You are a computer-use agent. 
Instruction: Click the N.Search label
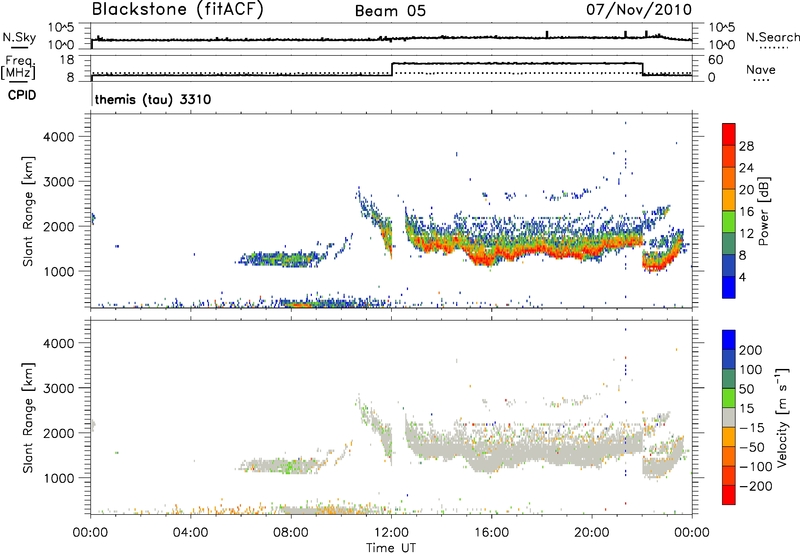(x=772, y=37)
